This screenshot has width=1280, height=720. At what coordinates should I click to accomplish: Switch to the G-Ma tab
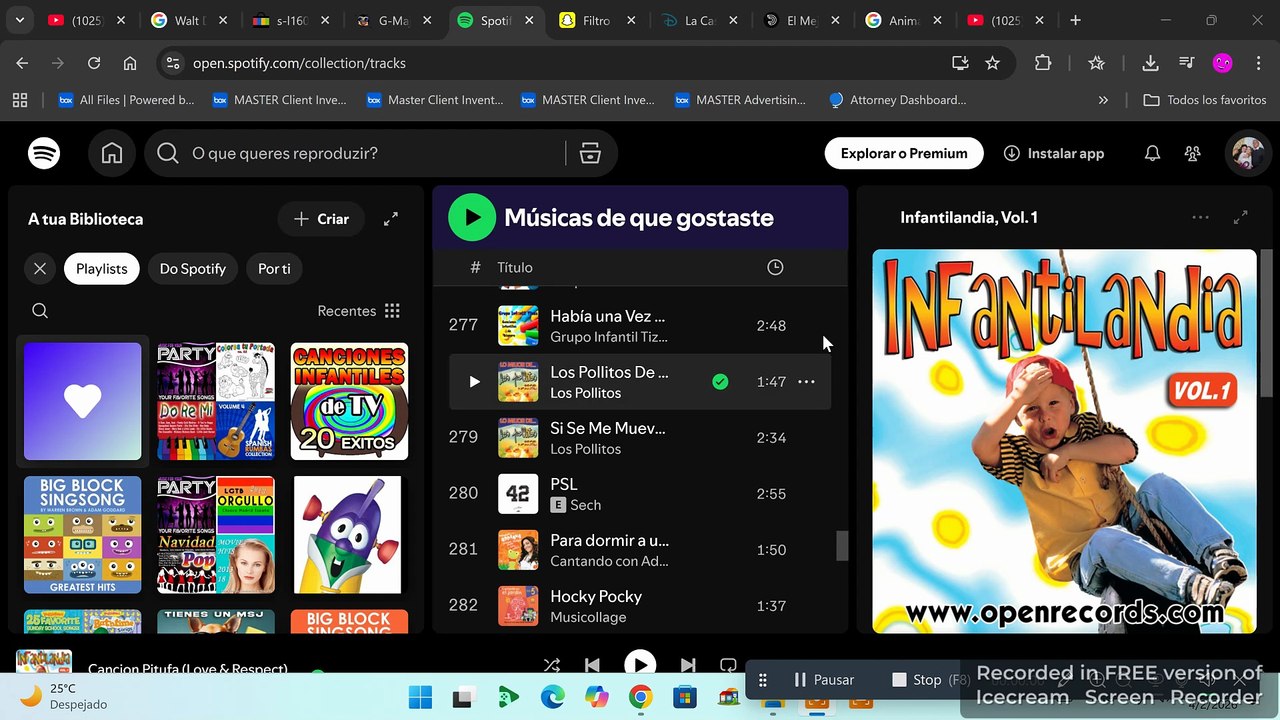pos(391,20)
